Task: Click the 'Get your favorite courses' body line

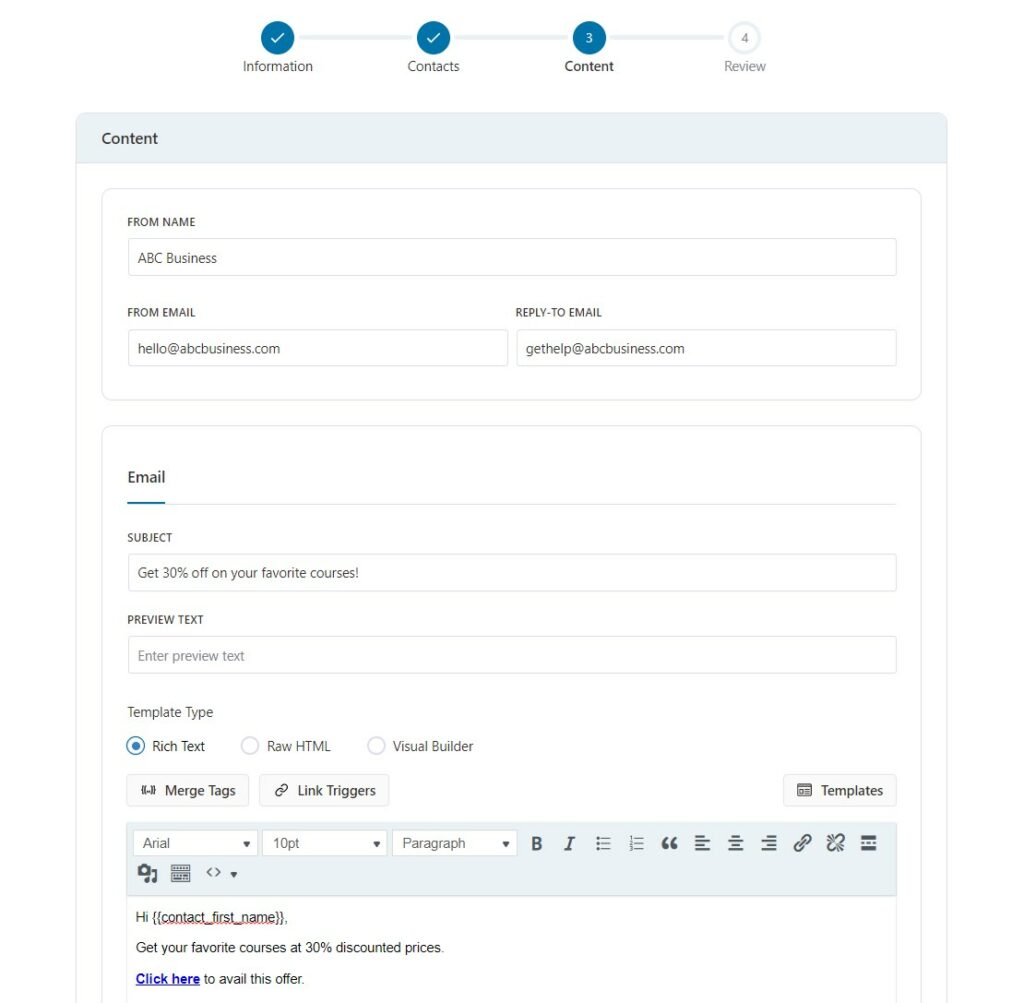Action: [x=290, y=947]
